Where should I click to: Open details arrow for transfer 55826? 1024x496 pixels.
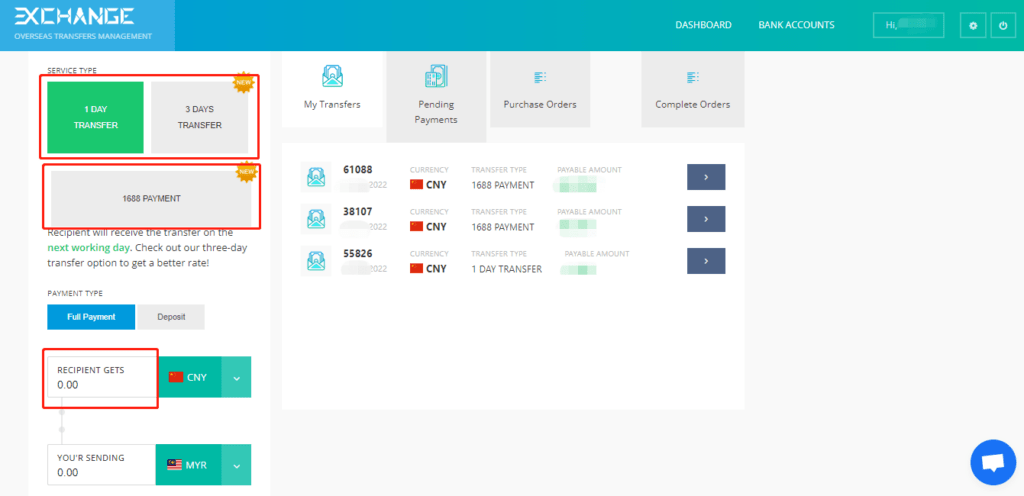click(x=706, y=260)
